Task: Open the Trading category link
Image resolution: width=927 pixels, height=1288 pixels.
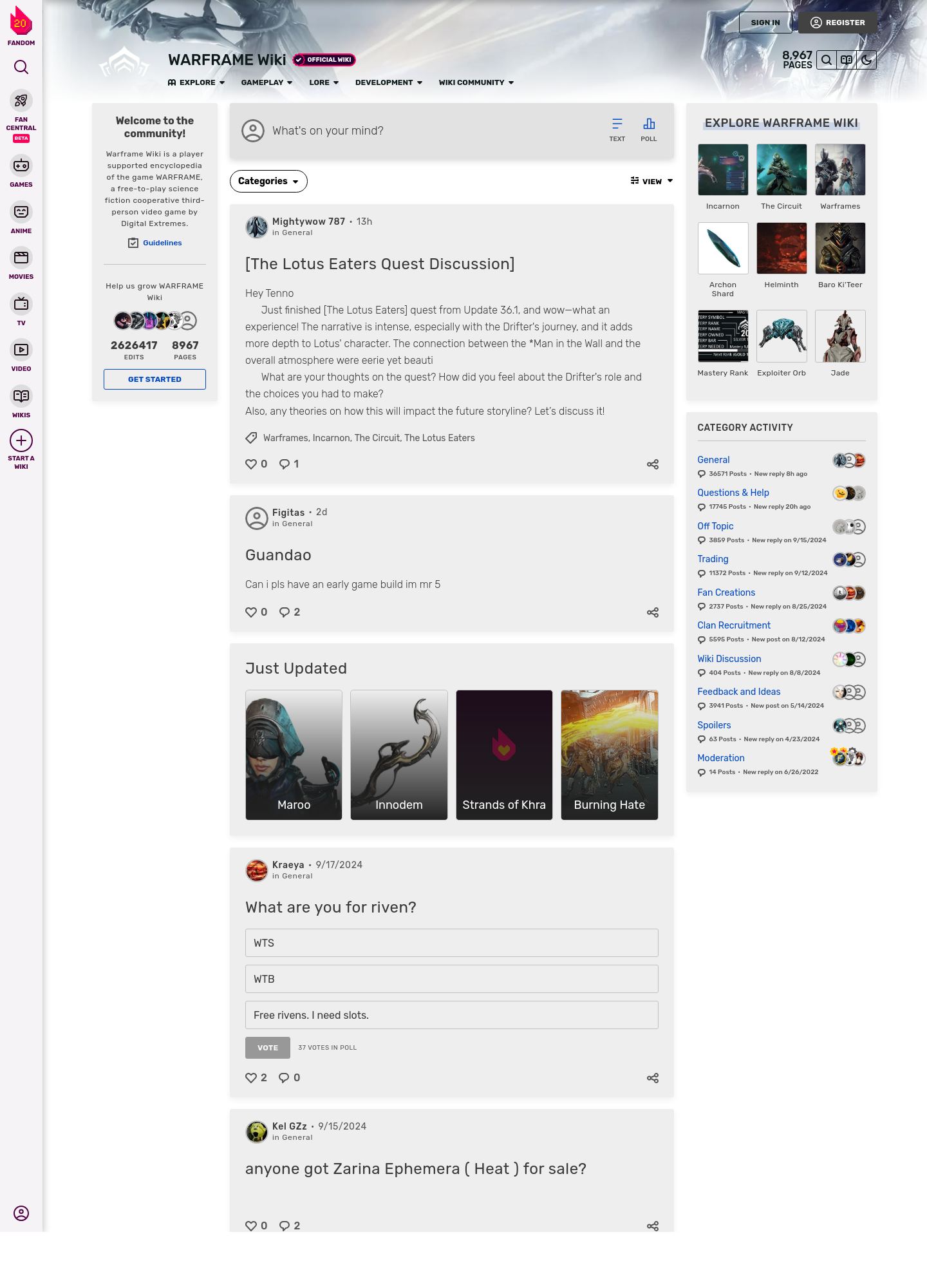Action: [x=713, y=559]
